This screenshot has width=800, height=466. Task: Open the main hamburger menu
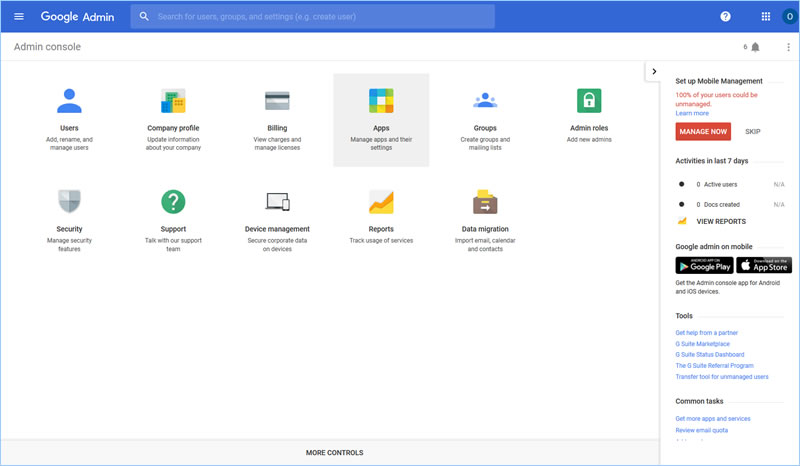coord(19,16)
